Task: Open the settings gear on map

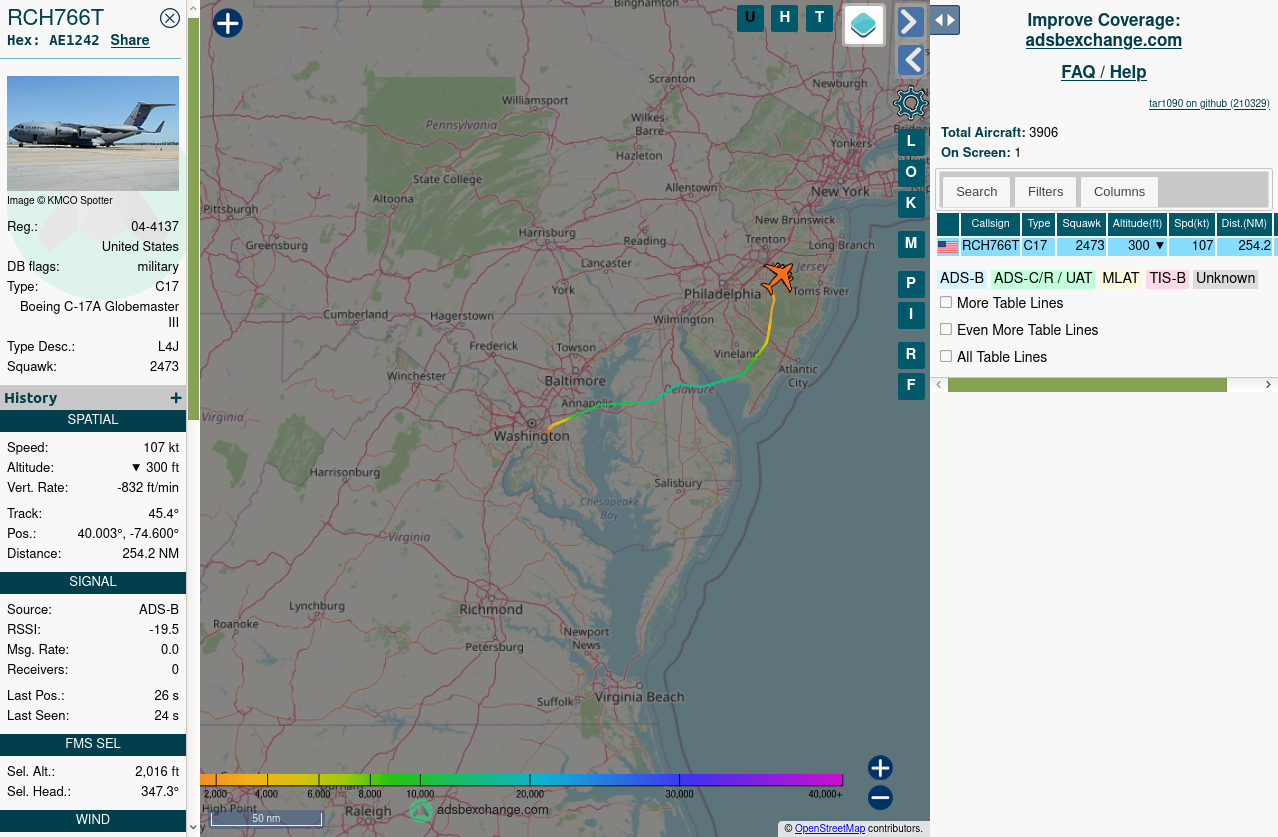Action: 910,103
